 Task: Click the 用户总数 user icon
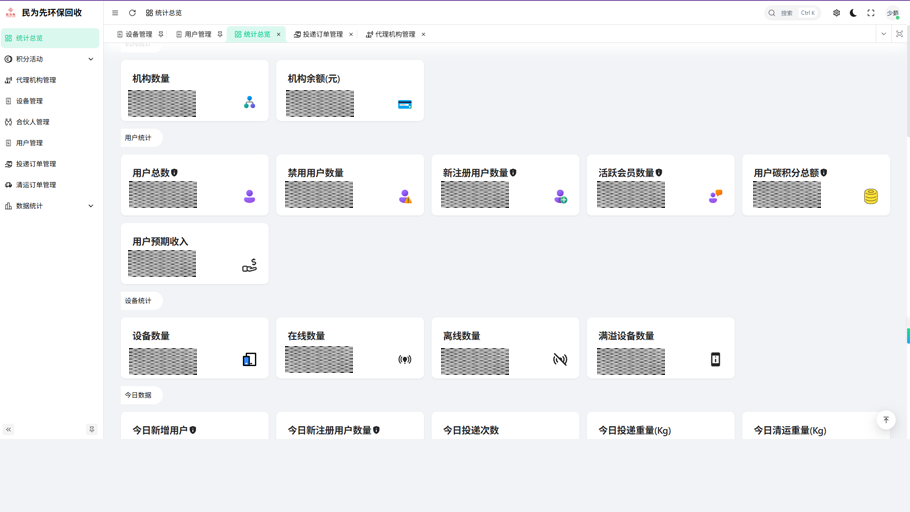pyautogui.click(x=250, y=197)
